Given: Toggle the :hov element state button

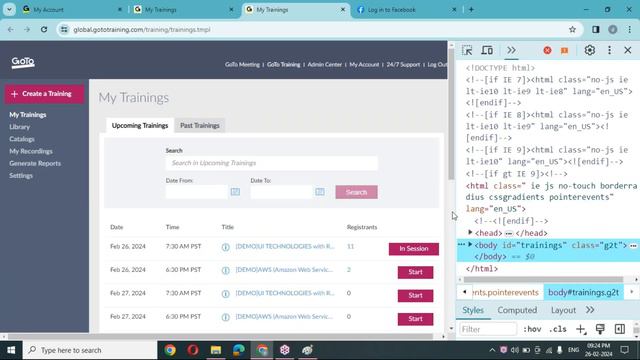Looking at the screenshot, I should pos(532,329).
